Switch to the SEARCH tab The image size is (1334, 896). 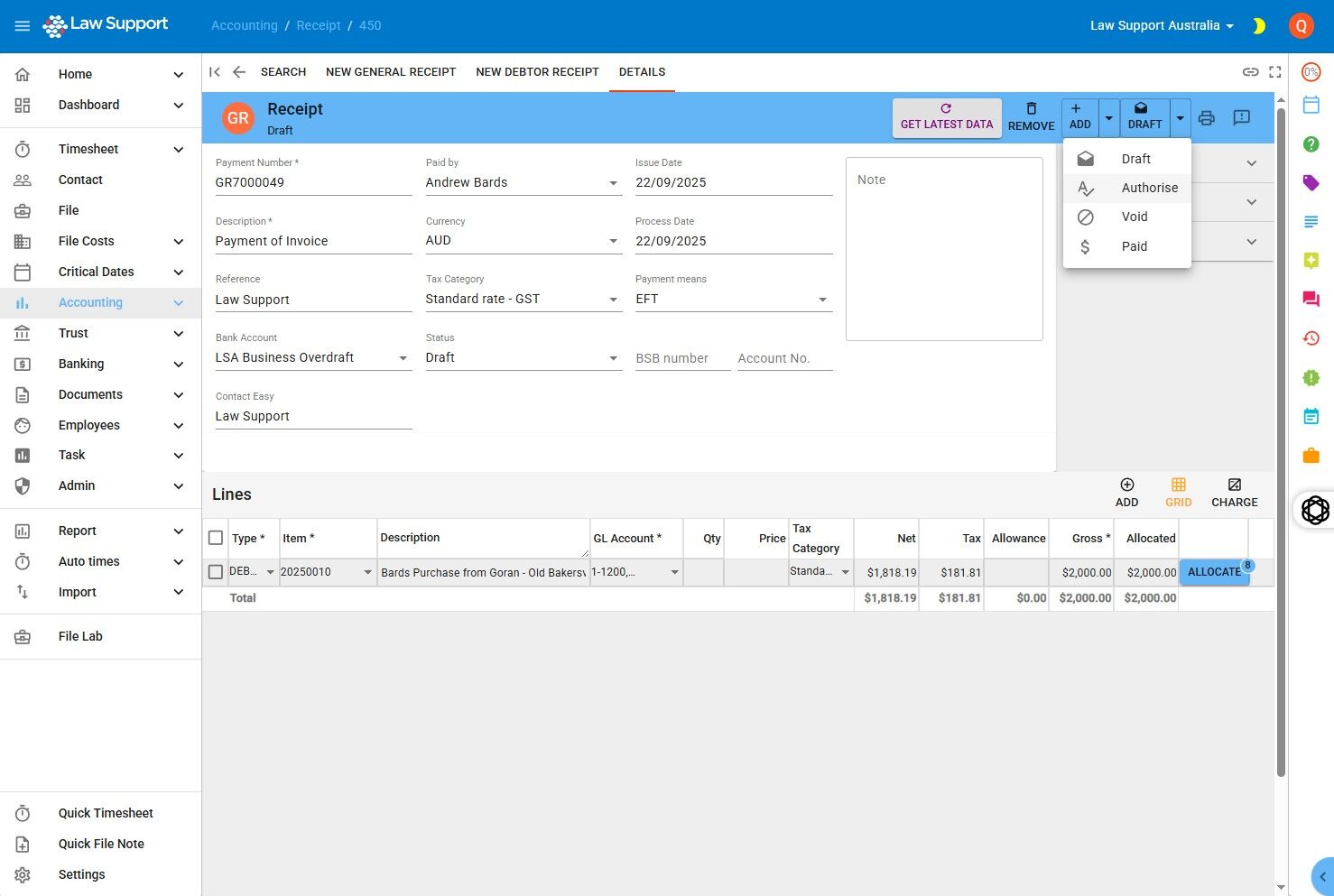click(283, 72)
